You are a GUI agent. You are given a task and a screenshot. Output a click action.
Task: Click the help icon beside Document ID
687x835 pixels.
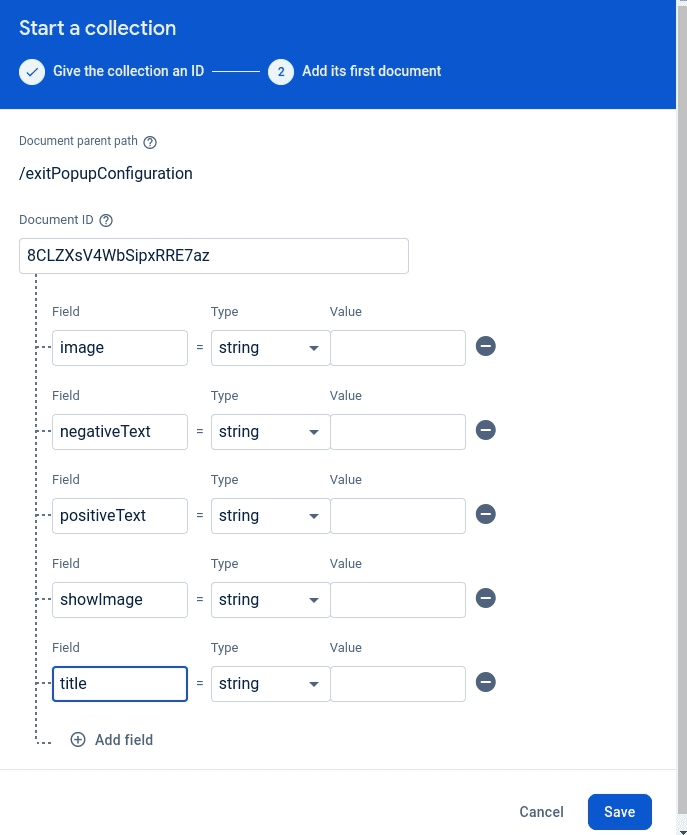tap(106, 220)
